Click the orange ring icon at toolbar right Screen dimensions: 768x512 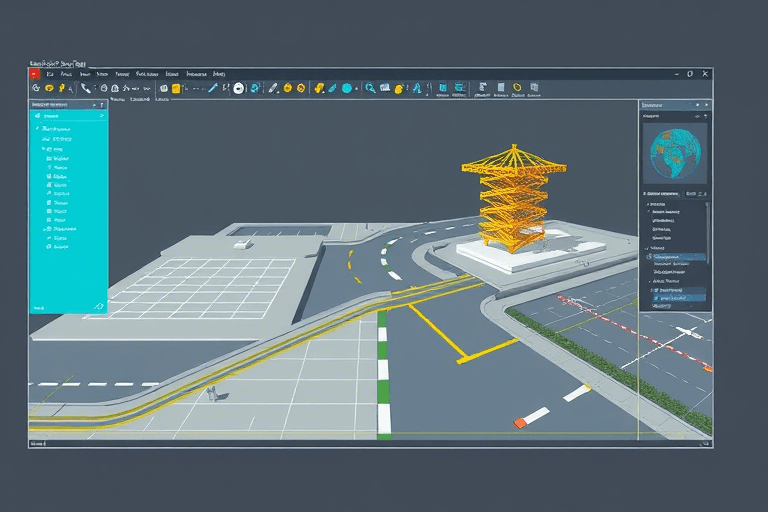(517, 89)
